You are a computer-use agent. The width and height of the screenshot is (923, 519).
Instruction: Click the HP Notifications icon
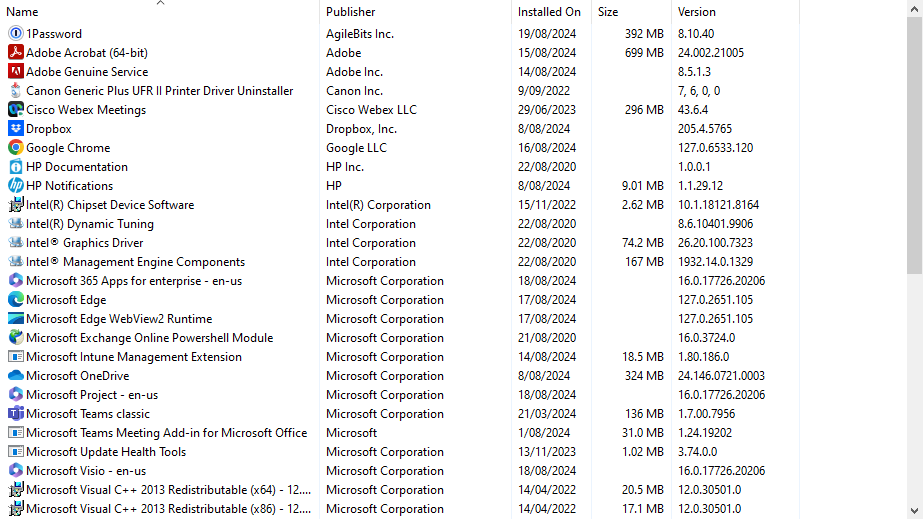tap(15, 185)
